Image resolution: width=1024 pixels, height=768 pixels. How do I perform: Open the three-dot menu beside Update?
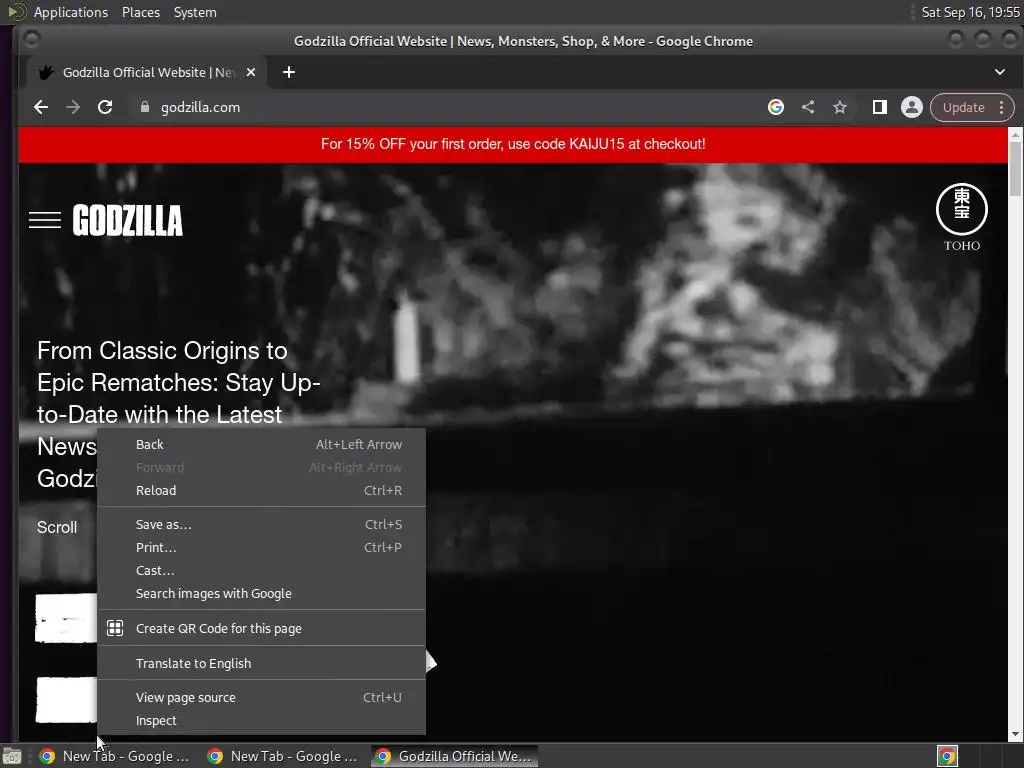[x=1002, y=108]
